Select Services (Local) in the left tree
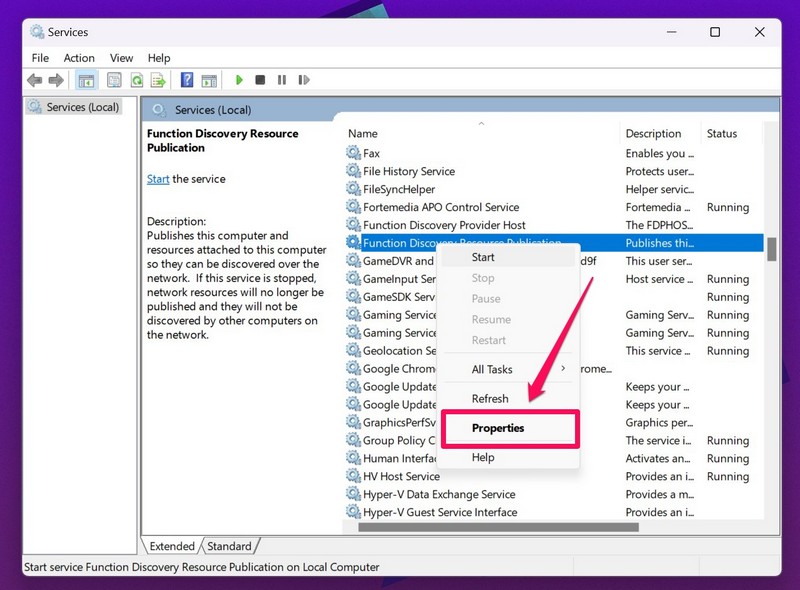The height and width of the screenshot is (590, 800). tap(82, 107)
